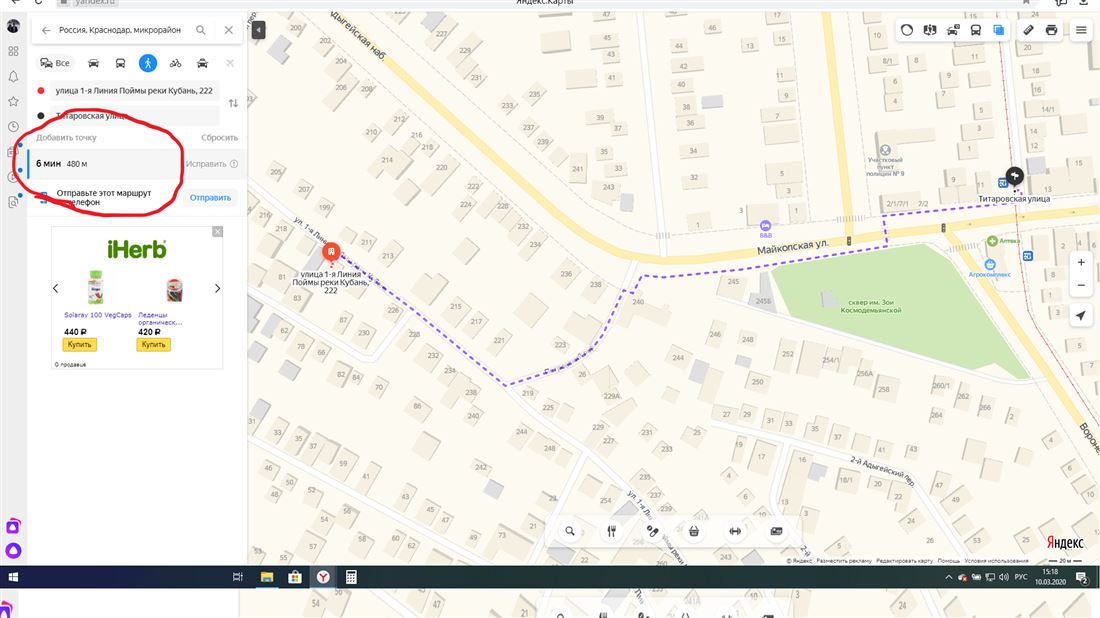The width and height of the screenshot is (1100, 618).
Task: Collapse the left side panel arrow
Action: (258, 30)
